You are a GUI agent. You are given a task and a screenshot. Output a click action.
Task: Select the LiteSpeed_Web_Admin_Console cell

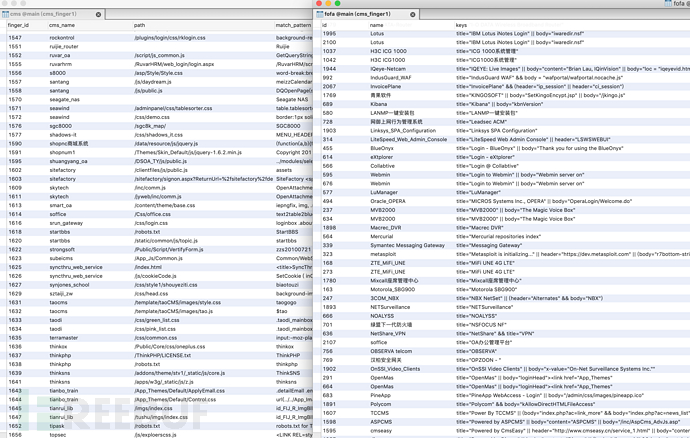pos(408,140)
